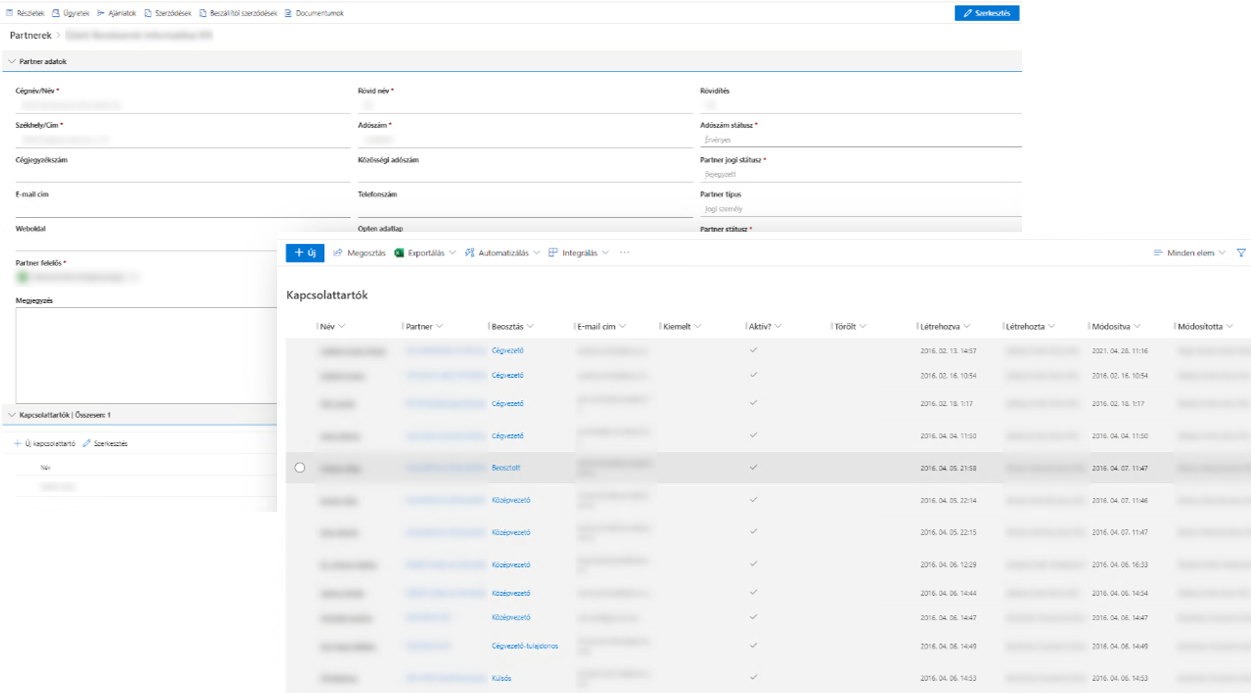Viewport: 1251px width, 693px height.
Task: Collapse the Partner adatok section
Action: 12,62
